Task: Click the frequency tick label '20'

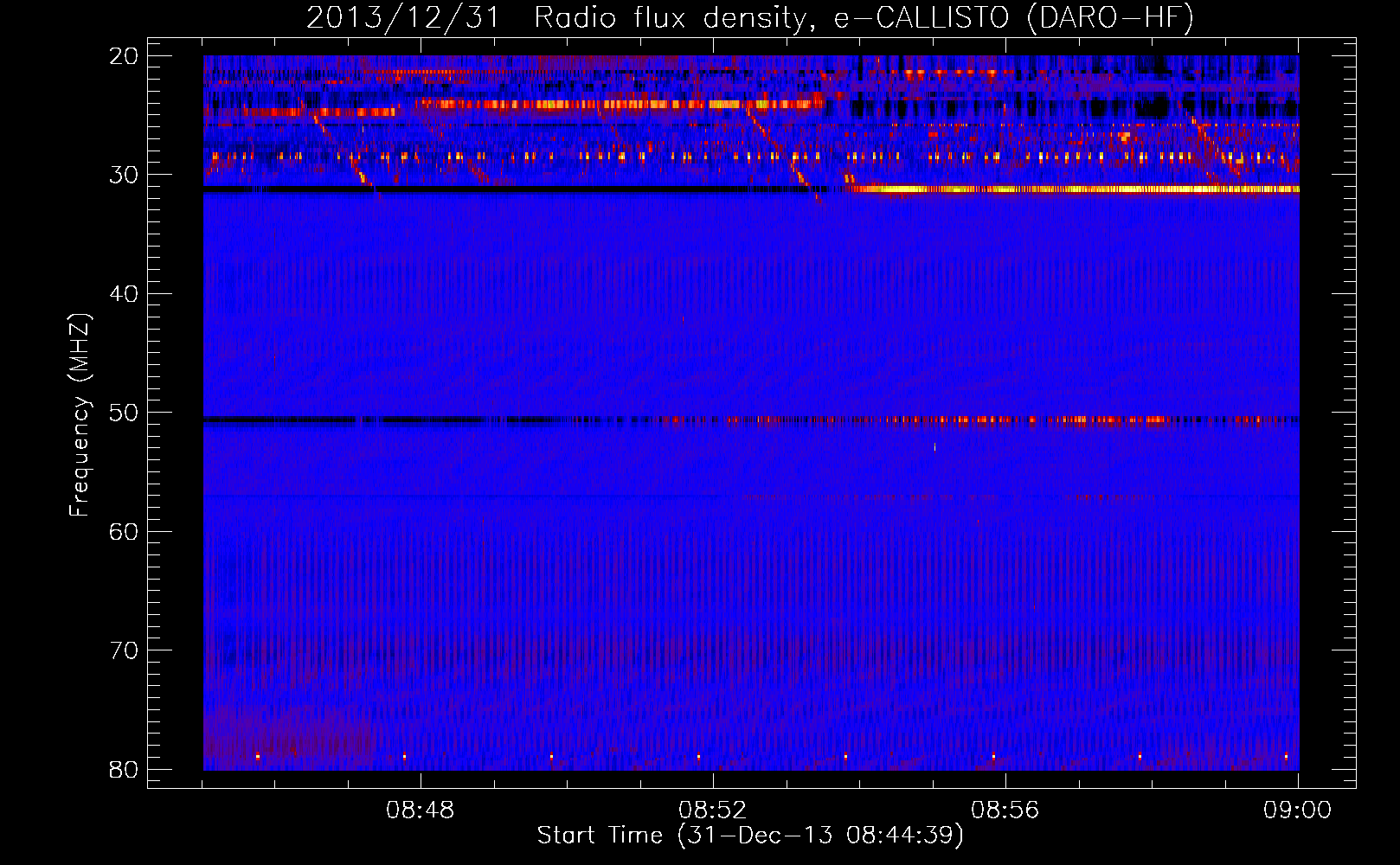Action: pyautogui.click(x=124, y=56)
